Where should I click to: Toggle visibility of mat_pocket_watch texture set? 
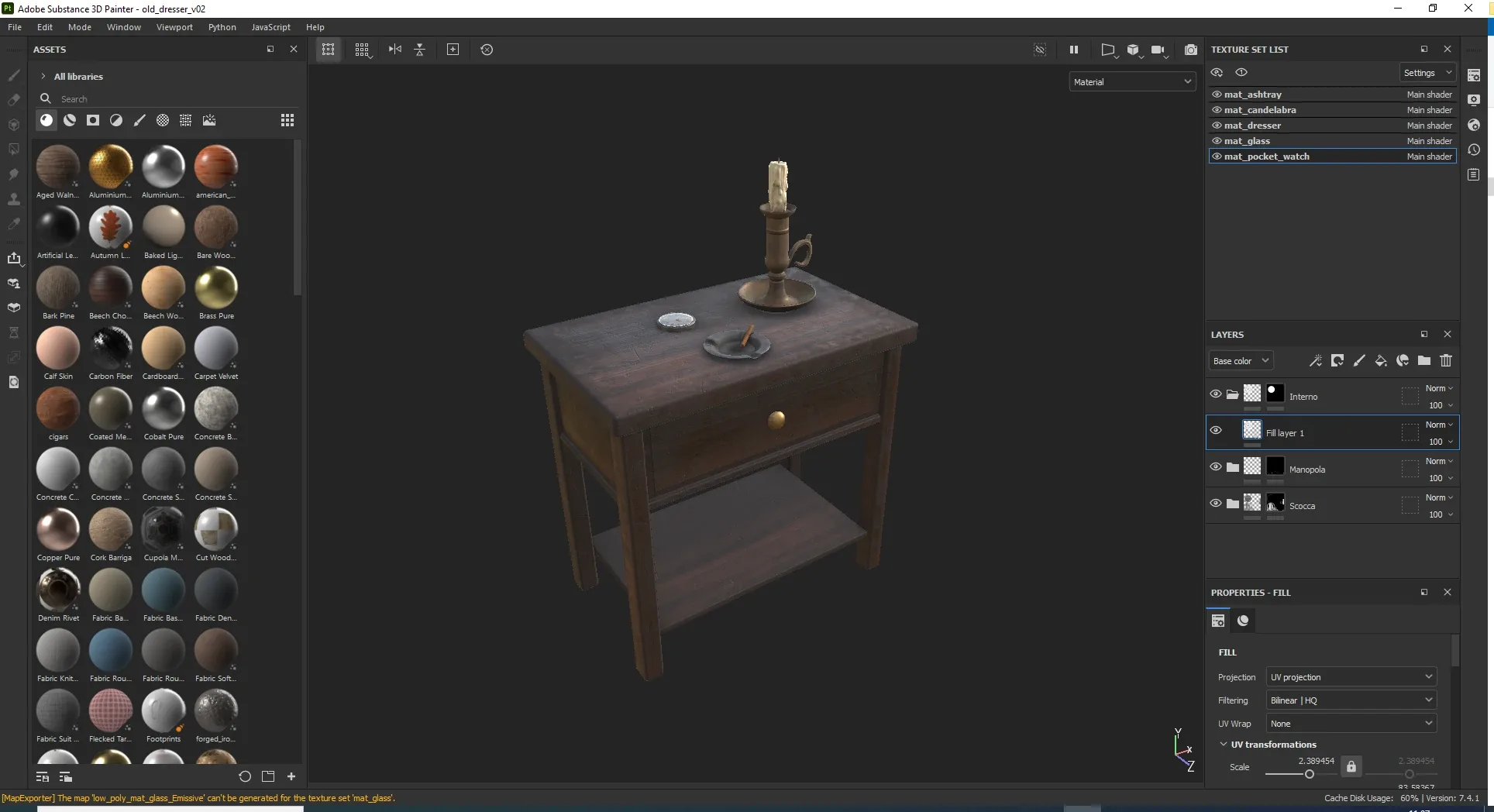coord(1217,157)
